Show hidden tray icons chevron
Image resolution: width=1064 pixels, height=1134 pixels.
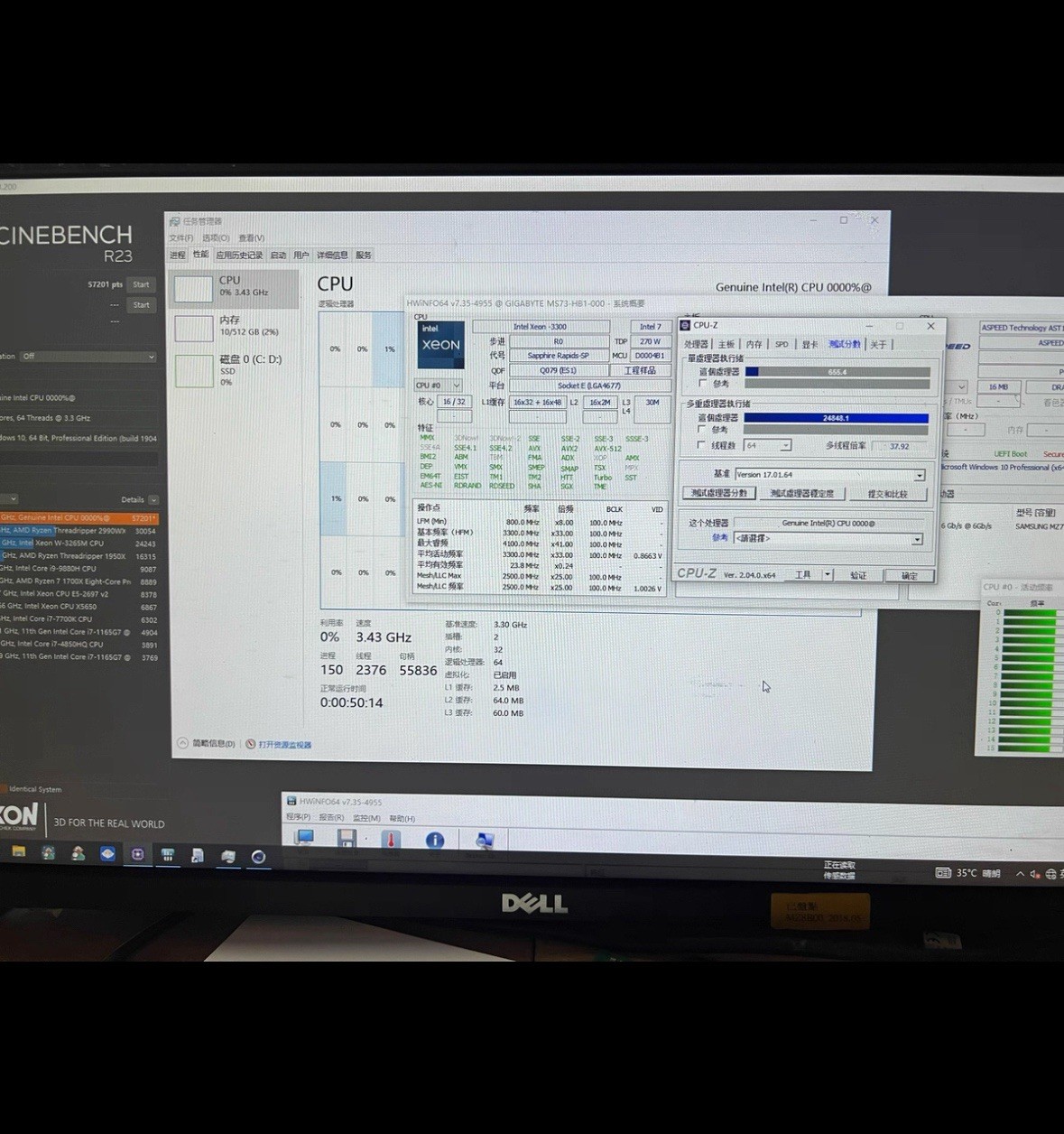pyautogui.click(x=1020, y=874)
